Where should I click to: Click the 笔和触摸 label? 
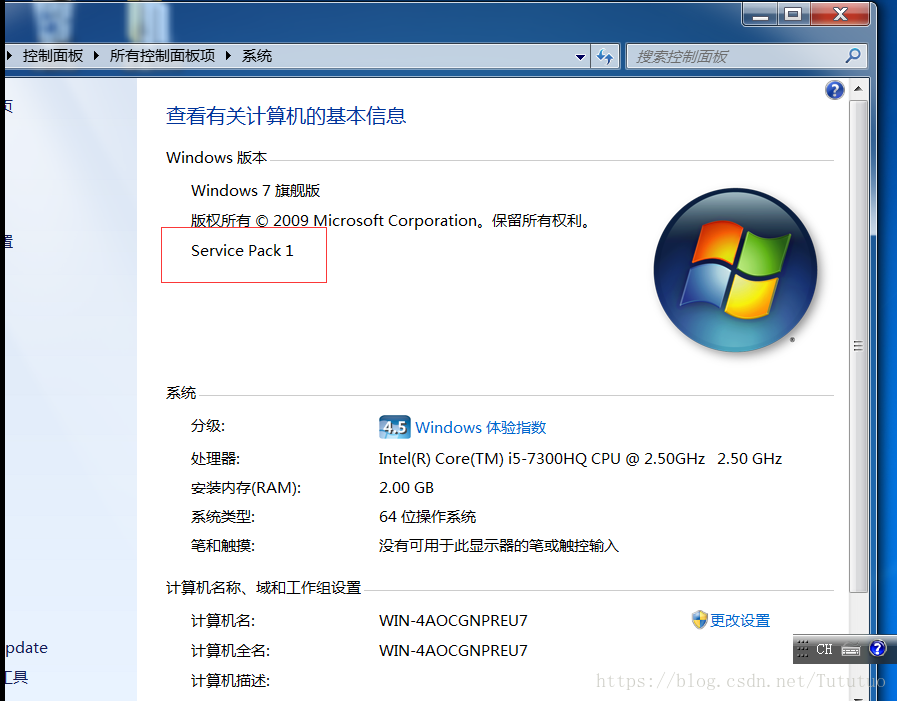pos(223,545)
